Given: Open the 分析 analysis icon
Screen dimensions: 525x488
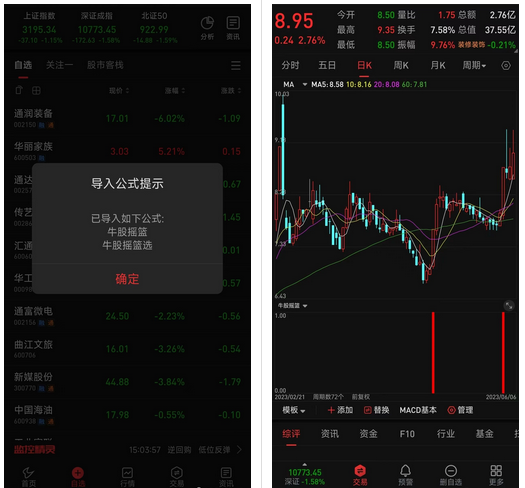Looking at the screenshot, I should click(207, 28).
